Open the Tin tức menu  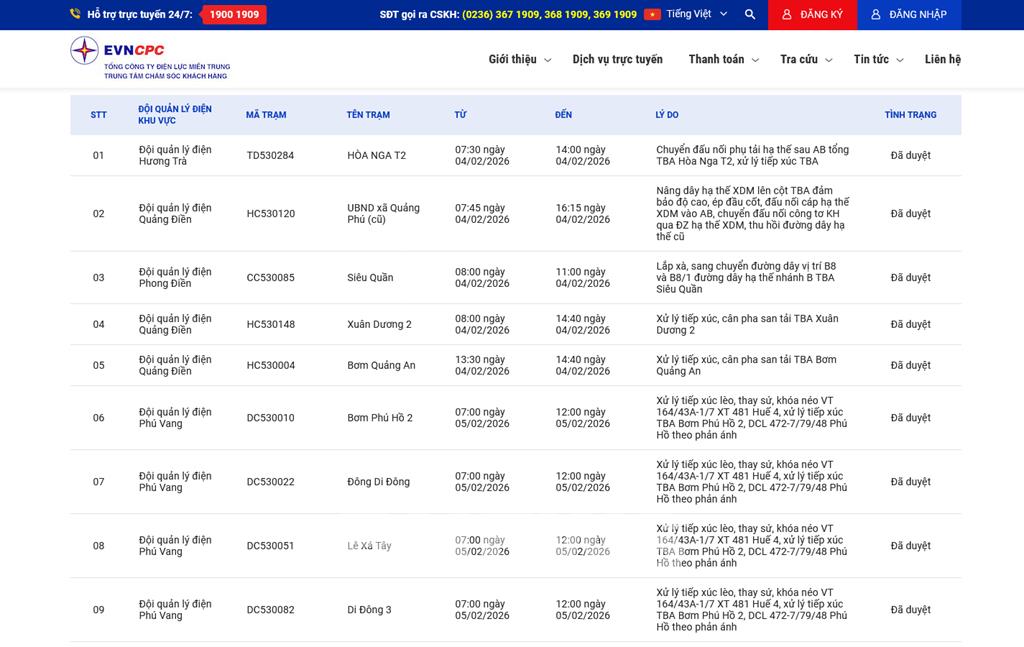pyautogui.click(x=878, y=60)
